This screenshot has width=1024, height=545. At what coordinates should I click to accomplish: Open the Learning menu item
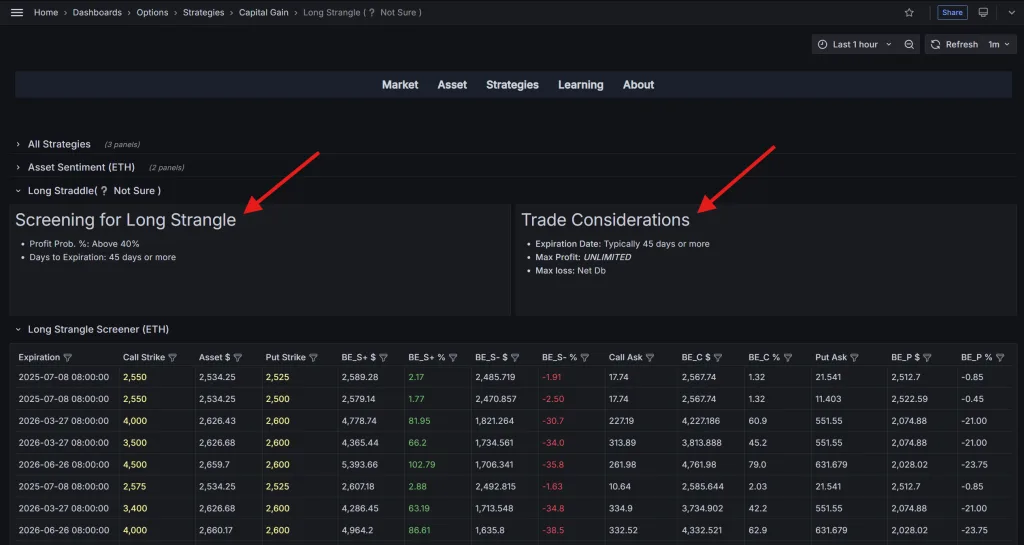(x=580, y=85)
